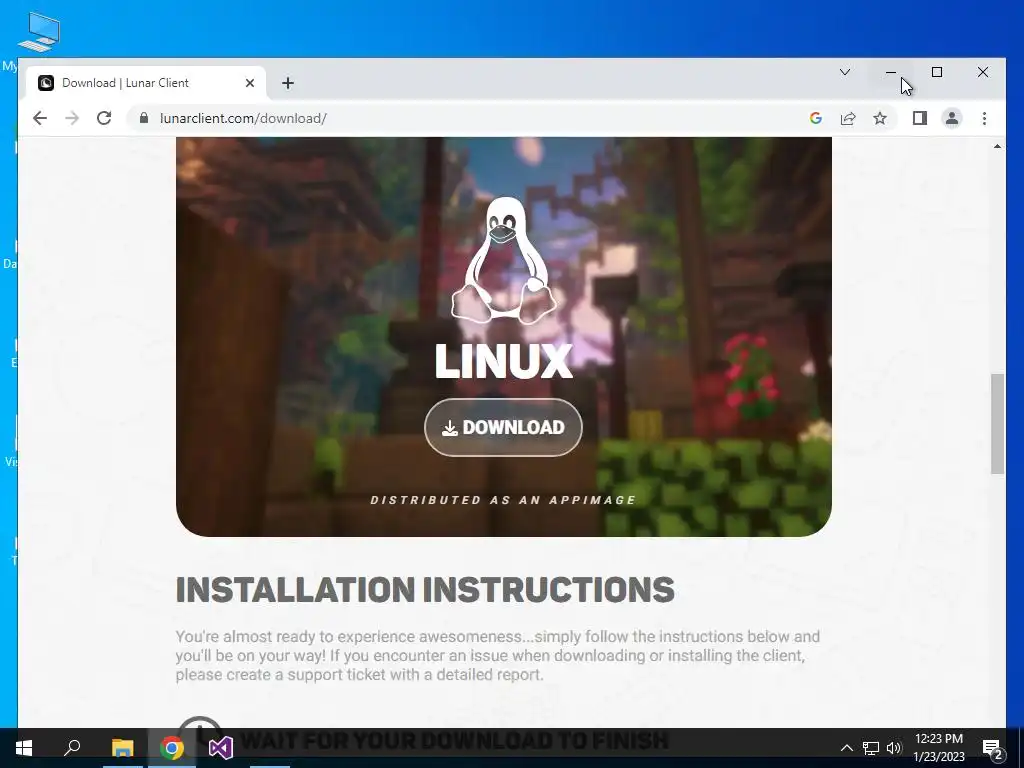The width and height of the screenshot is (1024, 768).
Task: Click the Chrome taskbar icon
Action: [x=172, y=748]
